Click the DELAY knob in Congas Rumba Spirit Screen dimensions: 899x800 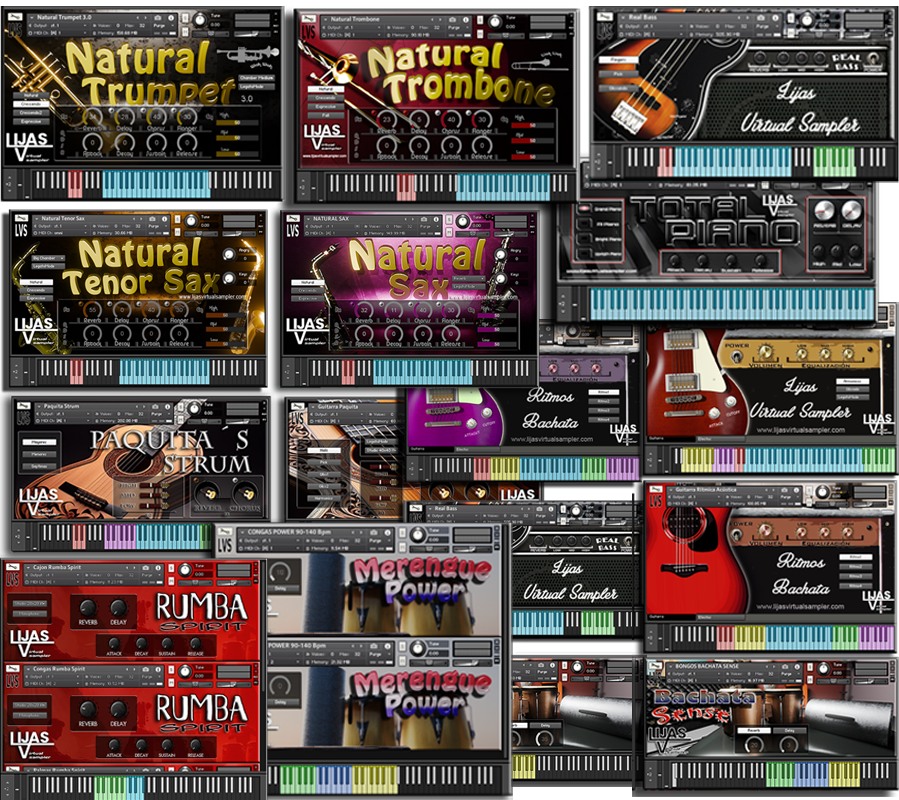[118, 709]
